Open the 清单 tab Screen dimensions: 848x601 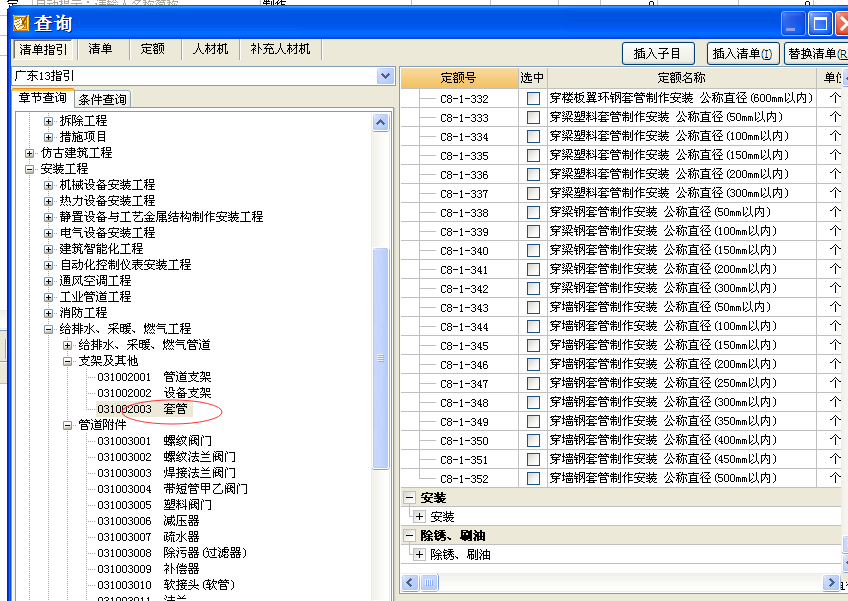(x=101, y=49)
